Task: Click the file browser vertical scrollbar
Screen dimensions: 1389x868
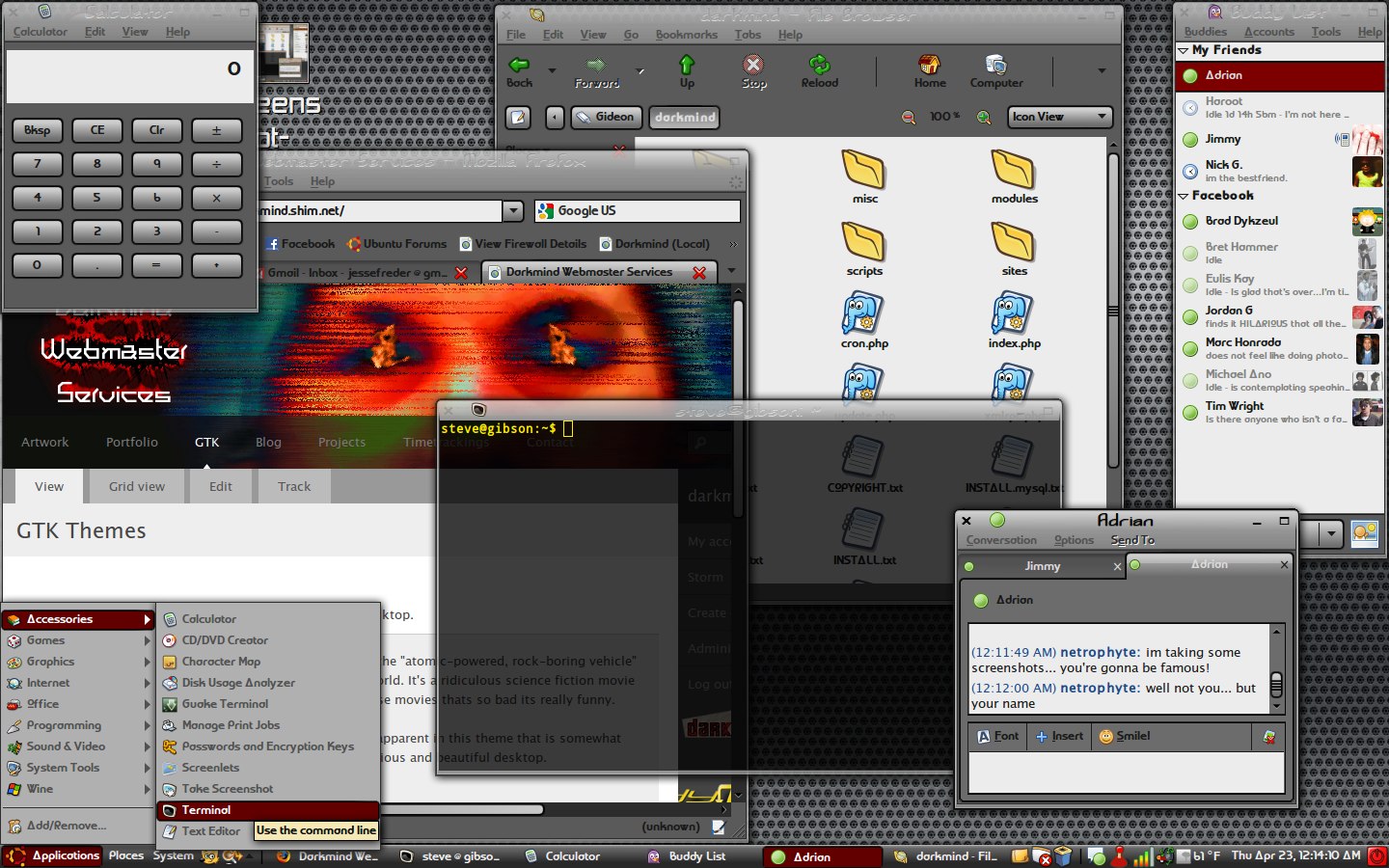Action: click(x=1113, y=311)
